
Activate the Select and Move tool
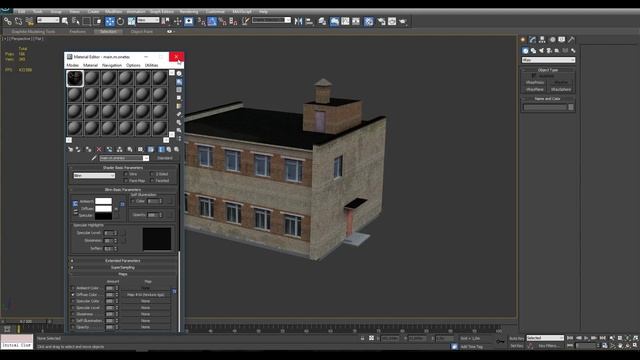[110, 21]
